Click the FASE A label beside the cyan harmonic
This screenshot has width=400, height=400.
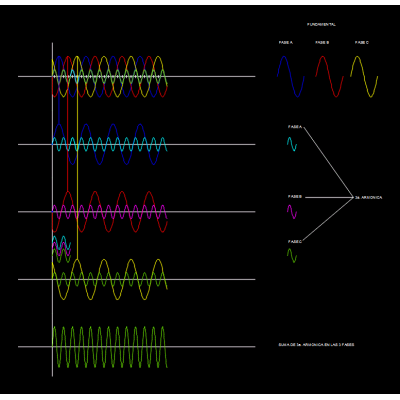click(295, 127)
